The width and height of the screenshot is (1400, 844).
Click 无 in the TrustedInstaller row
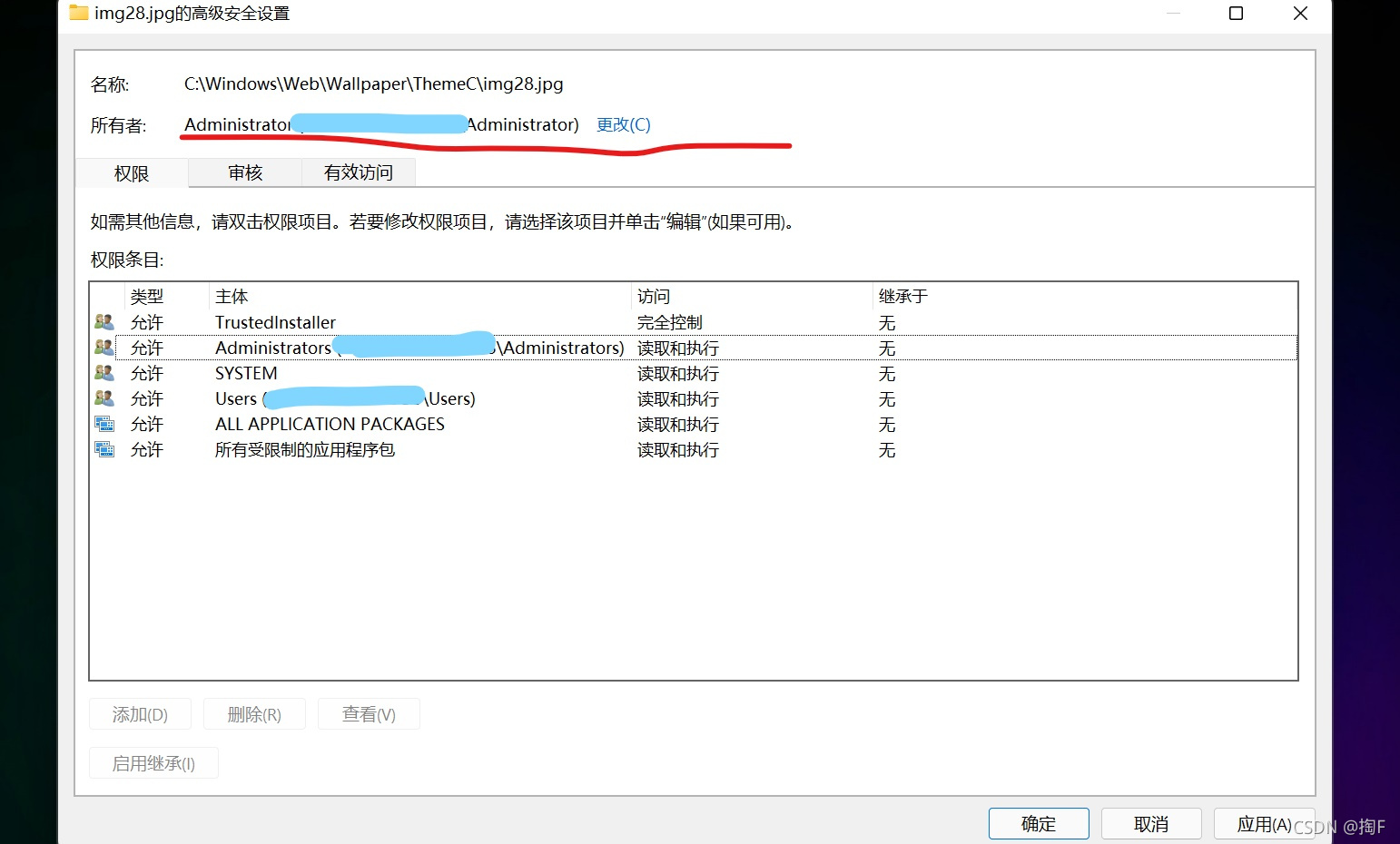887,322
